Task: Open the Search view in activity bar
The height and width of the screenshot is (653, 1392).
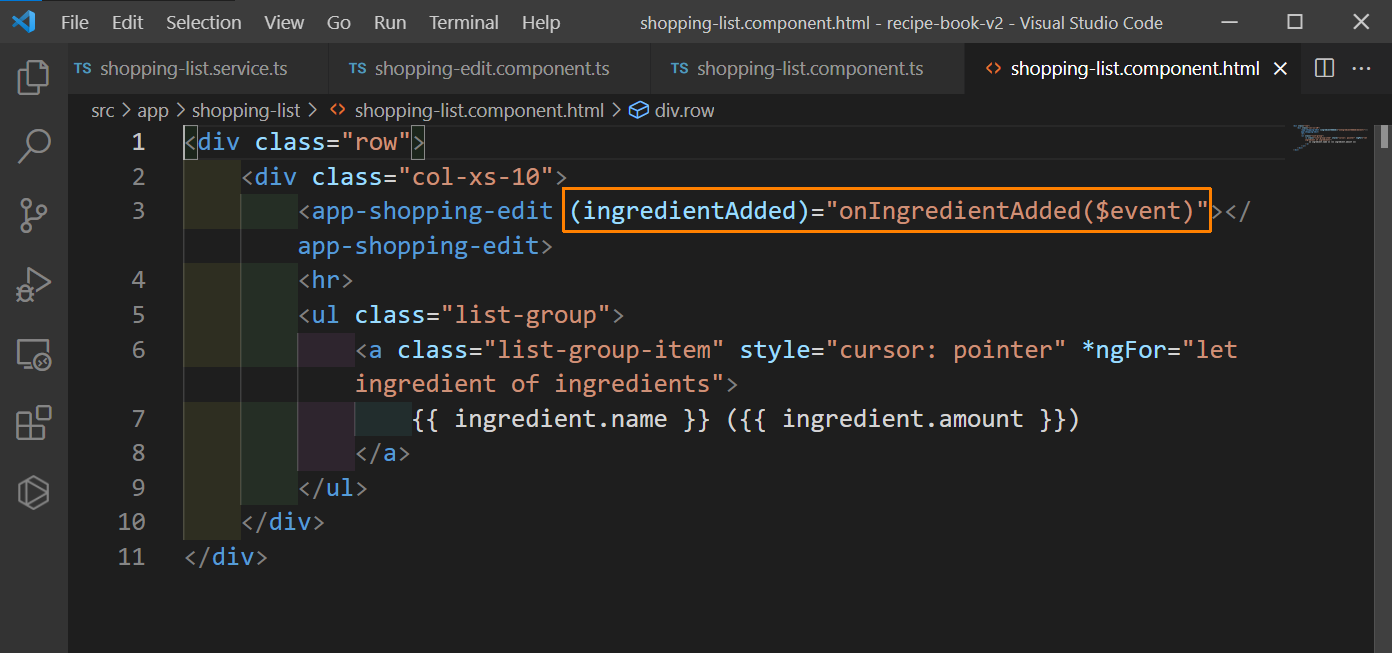Action: 34,146
